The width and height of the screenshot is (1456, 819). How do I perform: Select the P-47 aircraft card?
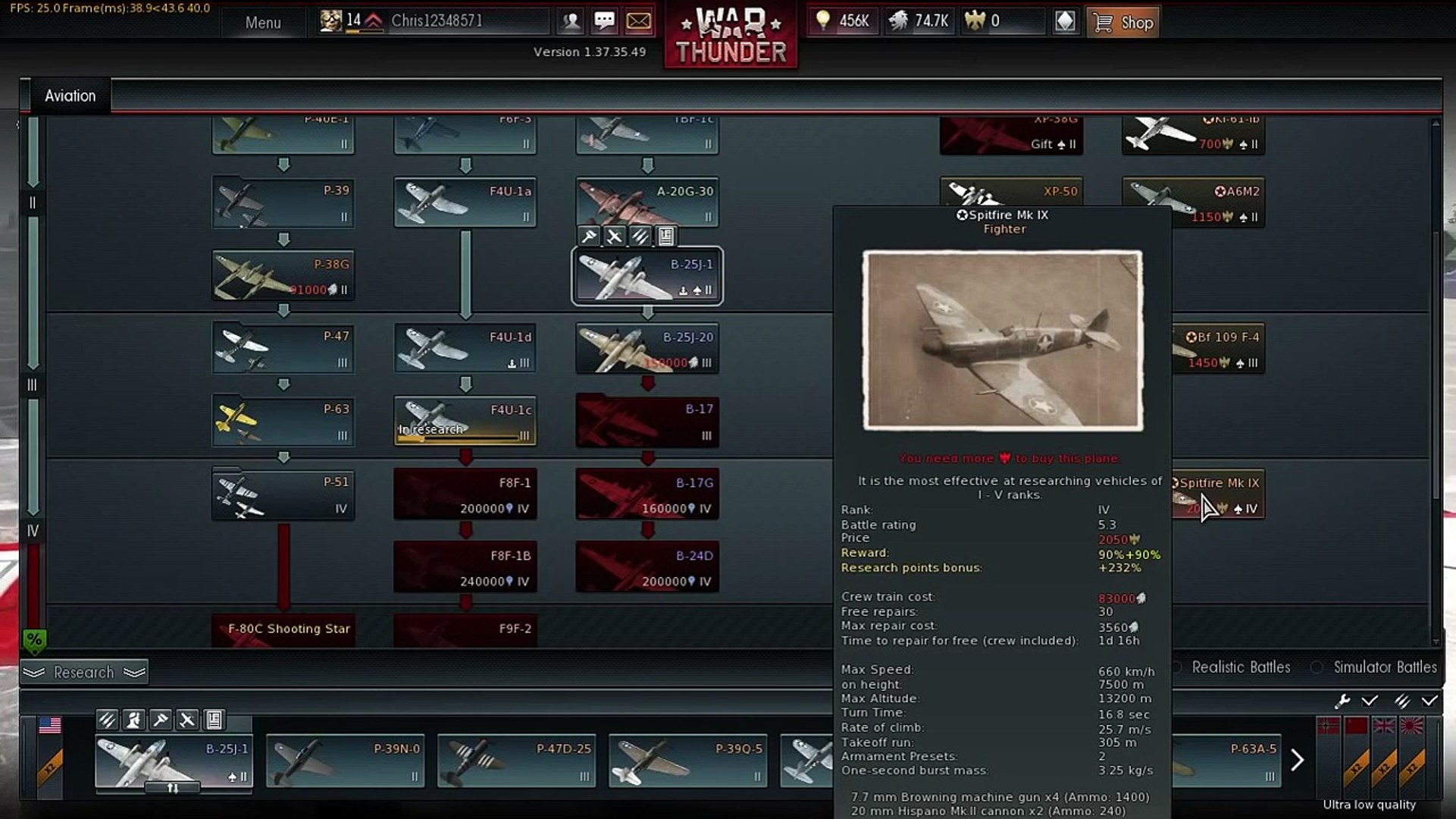point(283,348)
